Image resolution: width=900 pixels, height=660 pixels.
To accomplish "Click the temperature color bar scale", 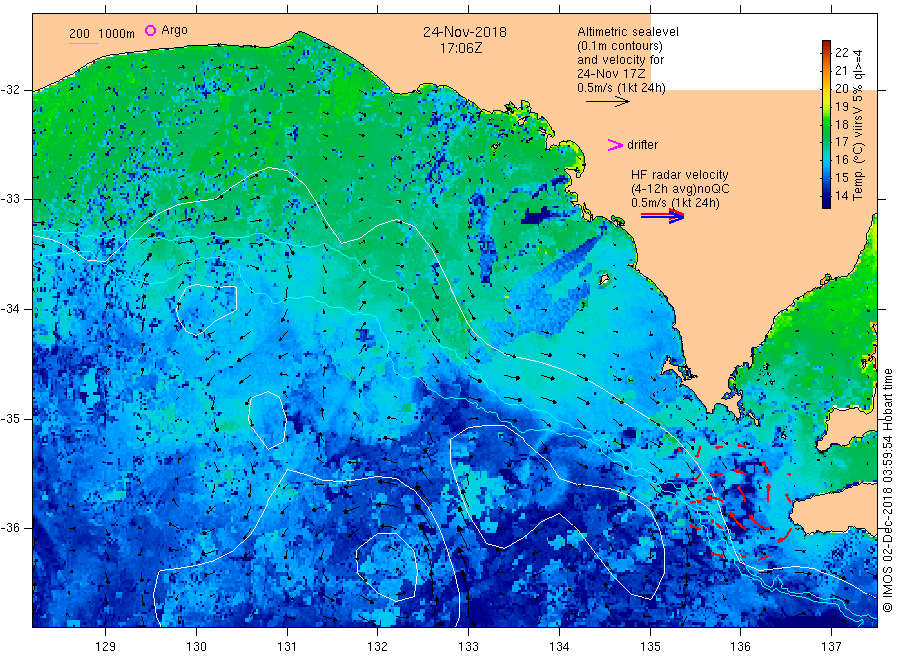I will click(826, 124).
